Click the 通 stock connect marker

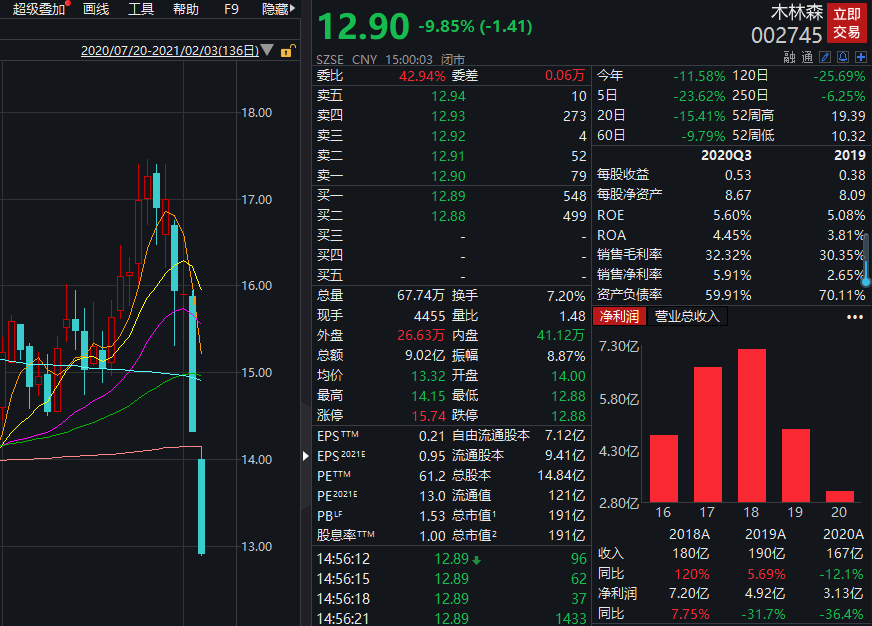(x=807, y=57)
